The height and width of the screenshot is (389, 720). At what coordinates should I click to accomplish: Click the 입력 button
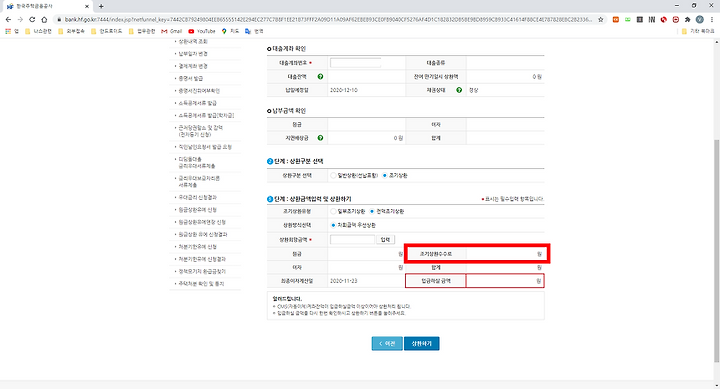385,239
